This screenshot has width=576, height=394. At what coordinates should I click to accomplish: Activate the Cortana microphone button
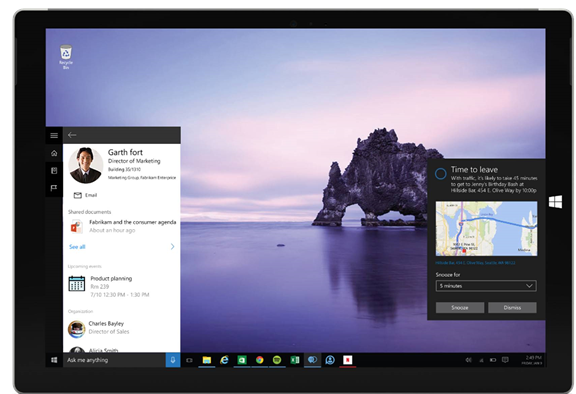pos(173,360)
